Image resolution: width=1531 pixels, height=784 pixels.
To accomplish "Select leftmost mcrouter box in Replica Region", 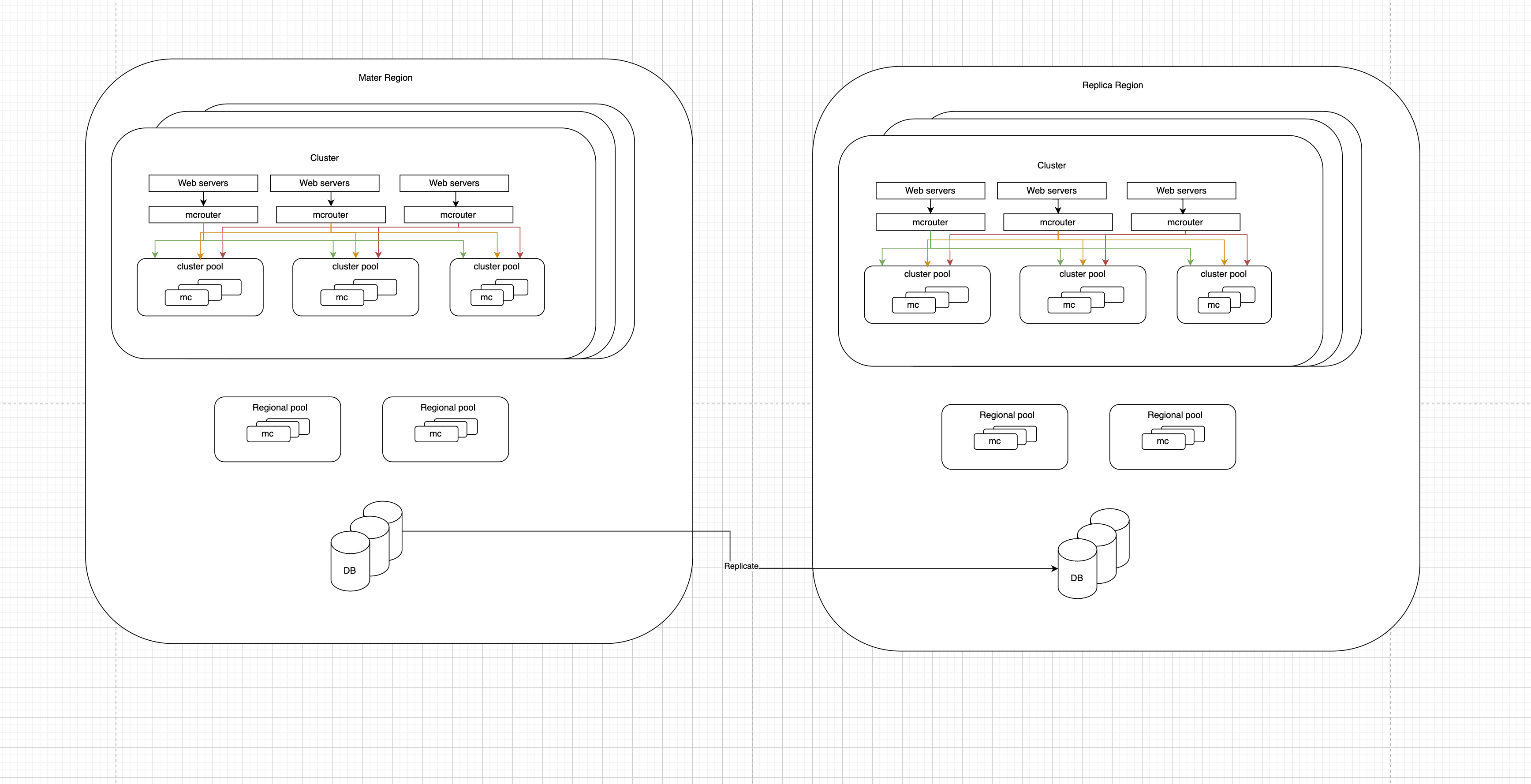I will (x=930, y=222).
